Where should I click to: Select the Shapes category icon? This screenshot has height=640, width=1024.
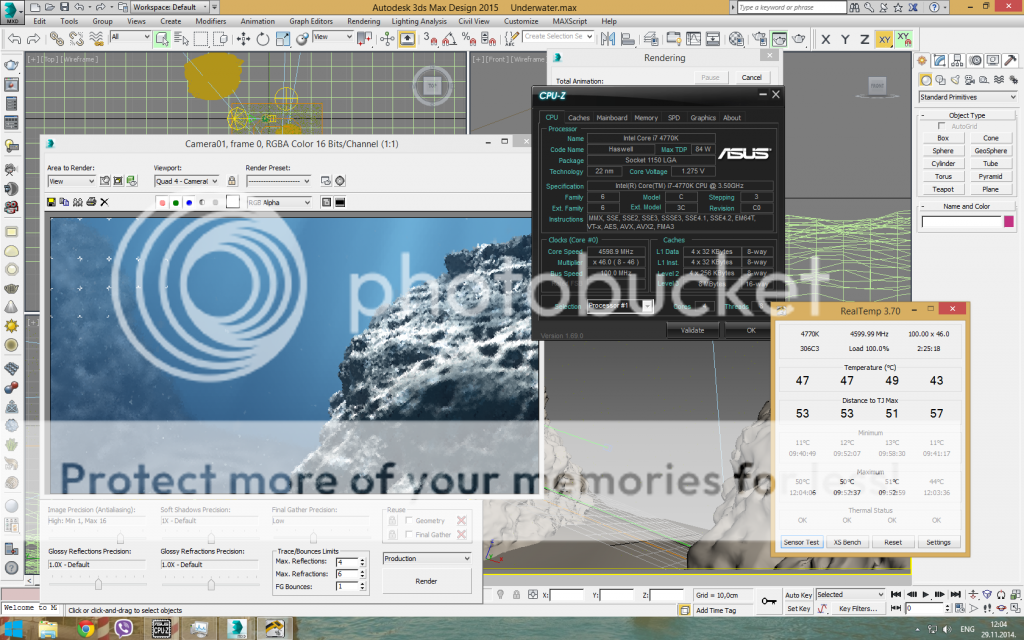click(940, 80)
